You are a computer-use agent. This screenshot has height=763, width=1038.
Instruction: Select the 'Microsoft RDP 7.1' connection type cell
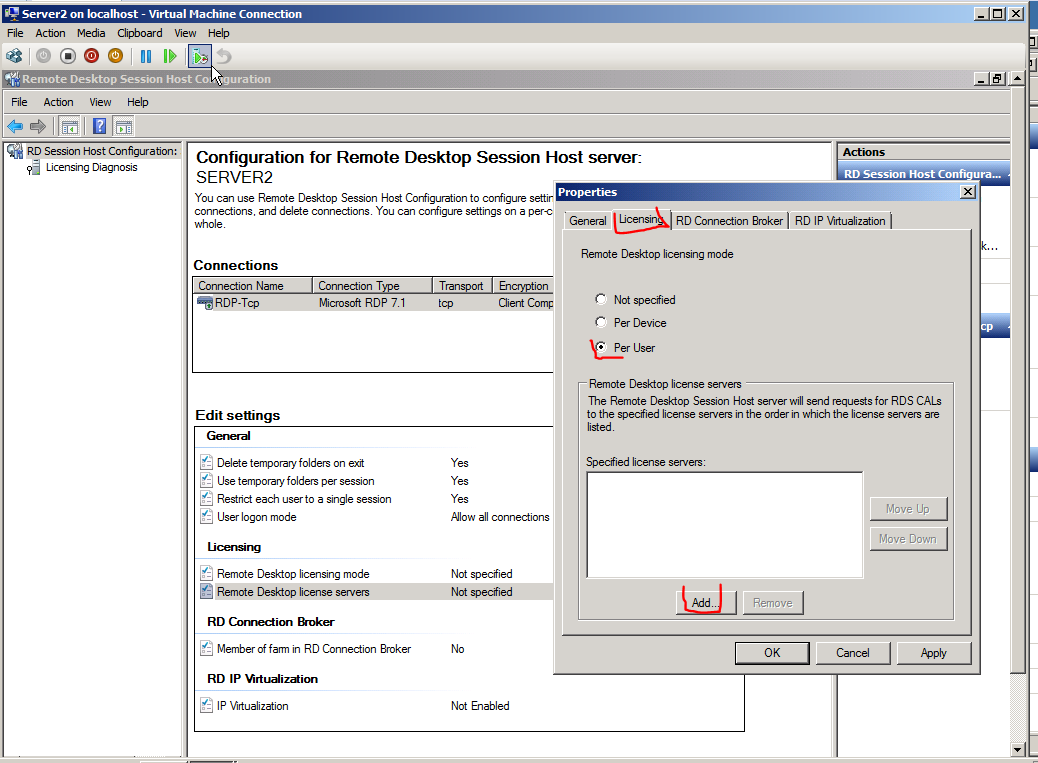(x=361, y=303)
